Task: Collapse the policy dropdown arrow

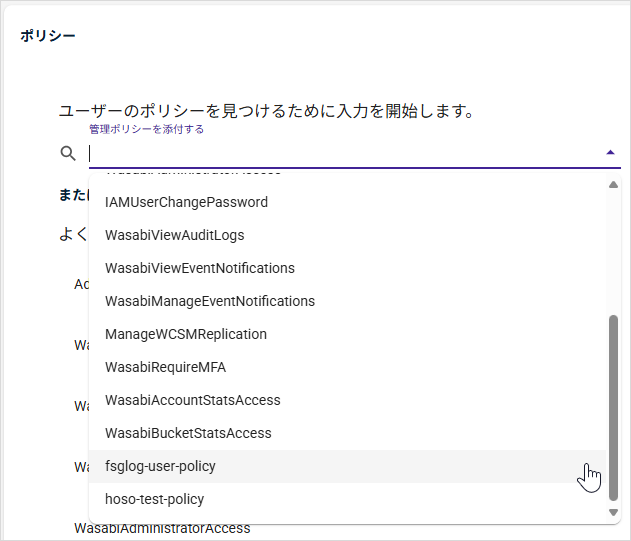Action: tap(610, 153)
